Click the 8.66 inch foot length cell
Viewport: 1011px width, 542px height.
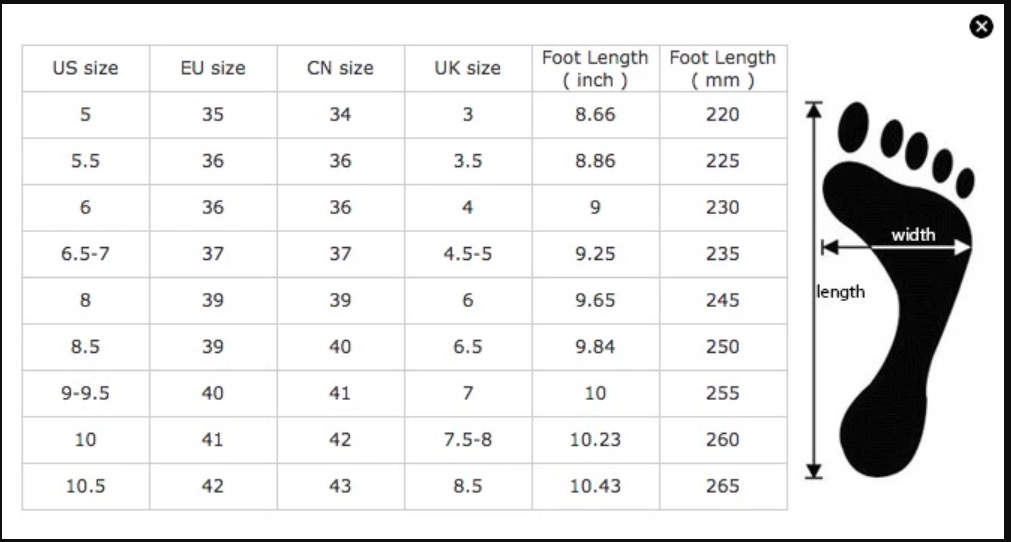click(x=595, y=115)
